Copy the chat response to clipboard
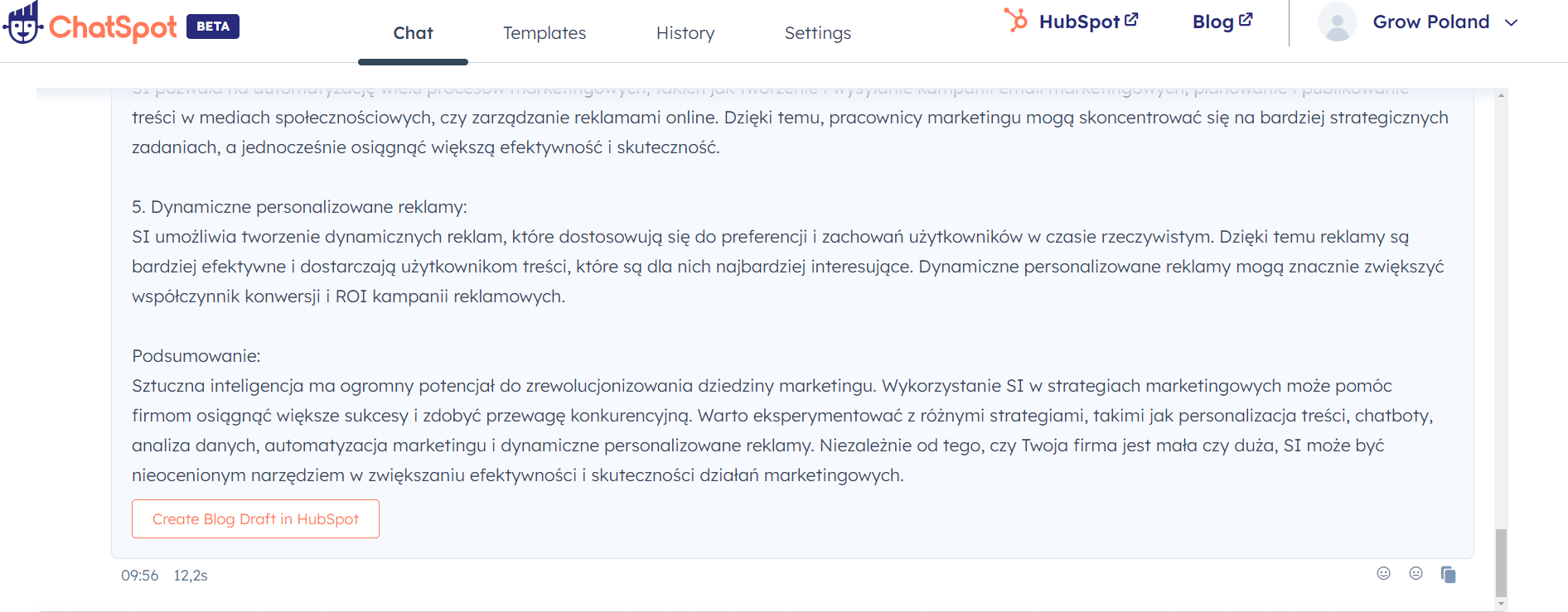Image resolution: width=1568 pixels, height=612 pixels. pyautogui.click(x=1448, y=574)
